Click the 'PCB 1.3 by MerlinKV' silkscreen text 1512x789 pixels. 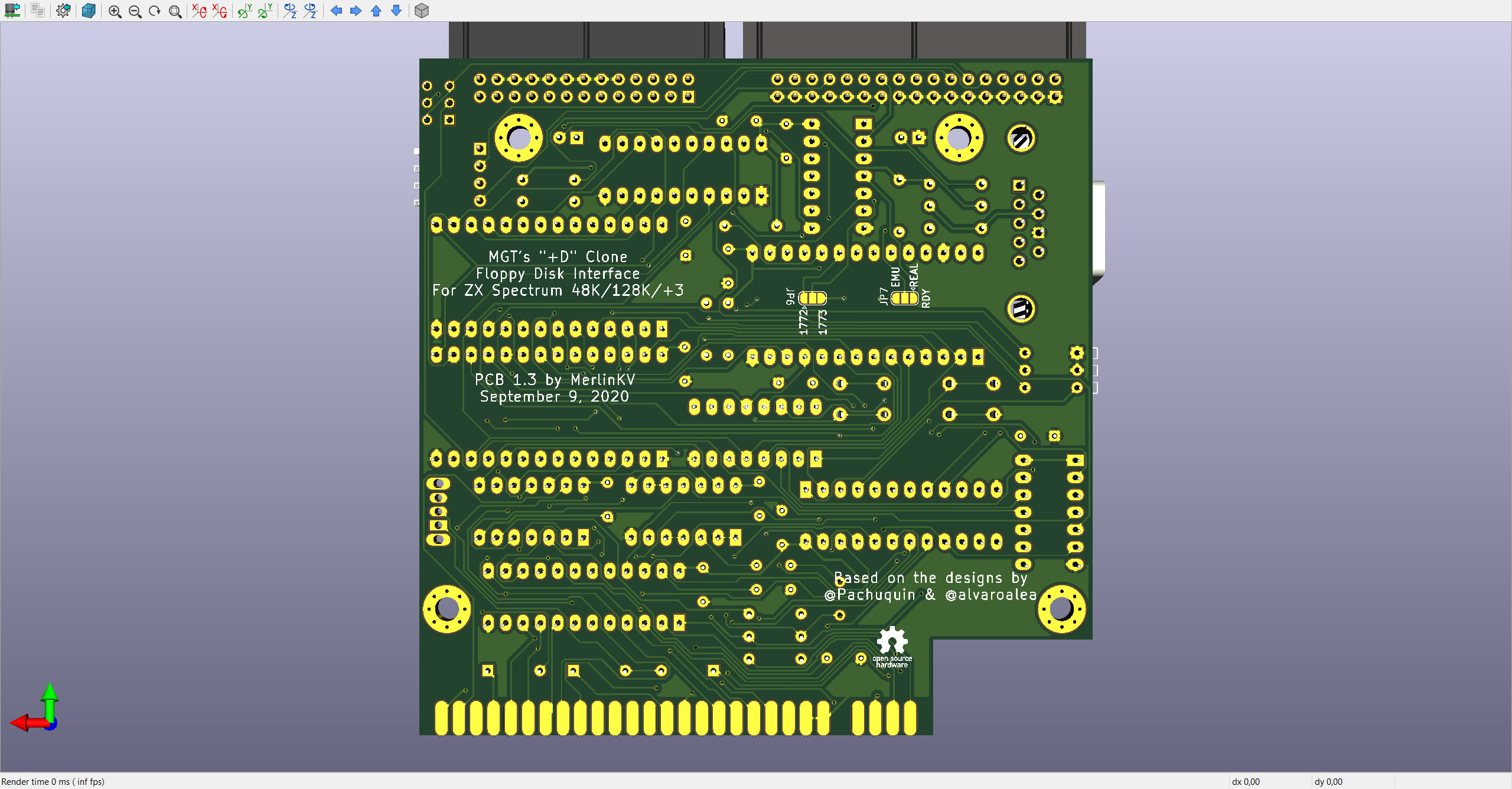click(555, 379)
